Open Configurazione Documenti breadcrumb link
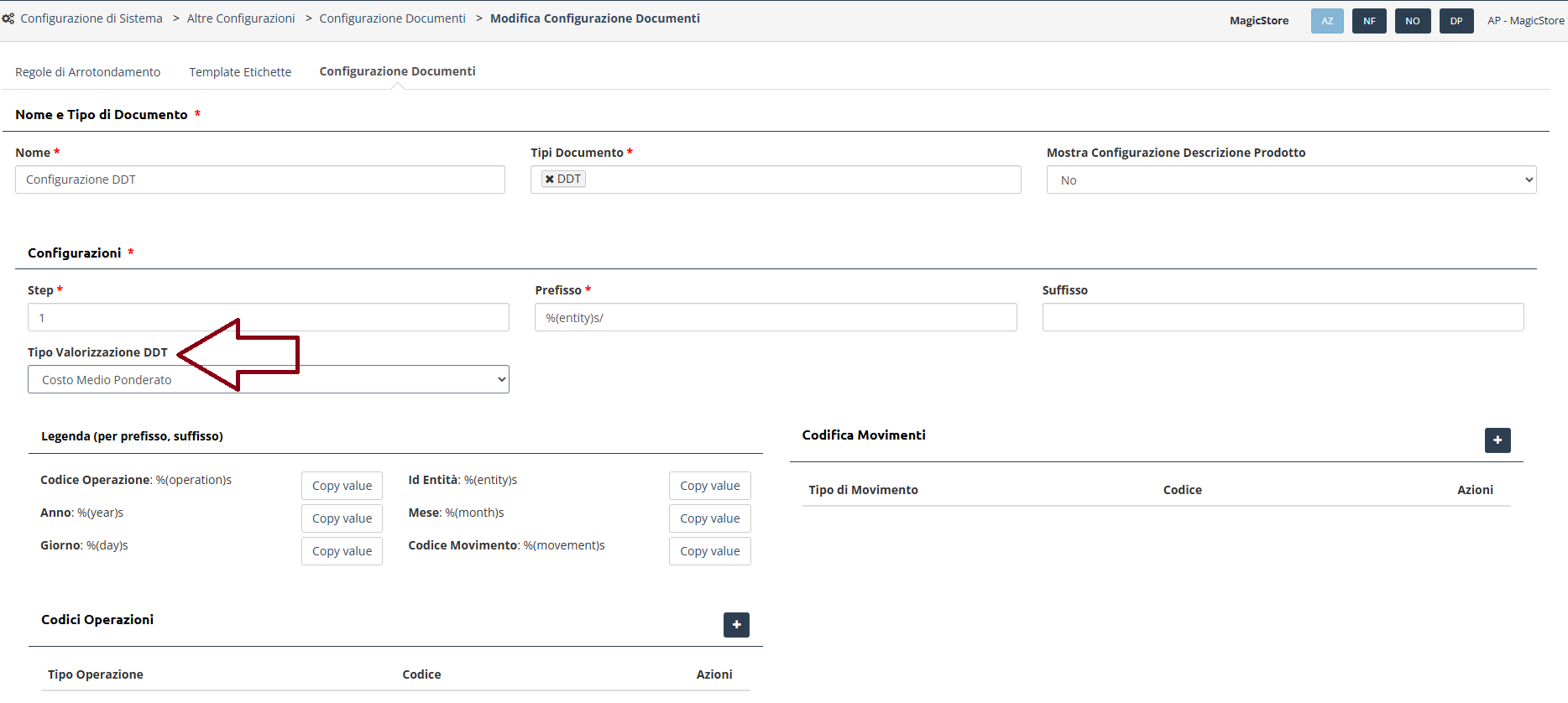This screenshot has height=703, width=1568. point(392,18)
